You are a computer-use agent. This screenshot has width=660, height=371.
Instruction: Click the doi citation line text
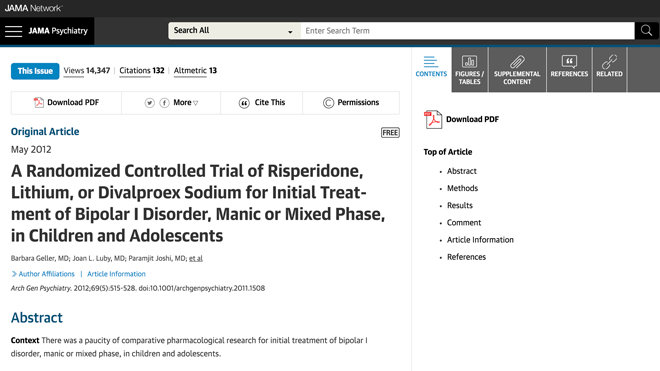(x=138, y=288)
